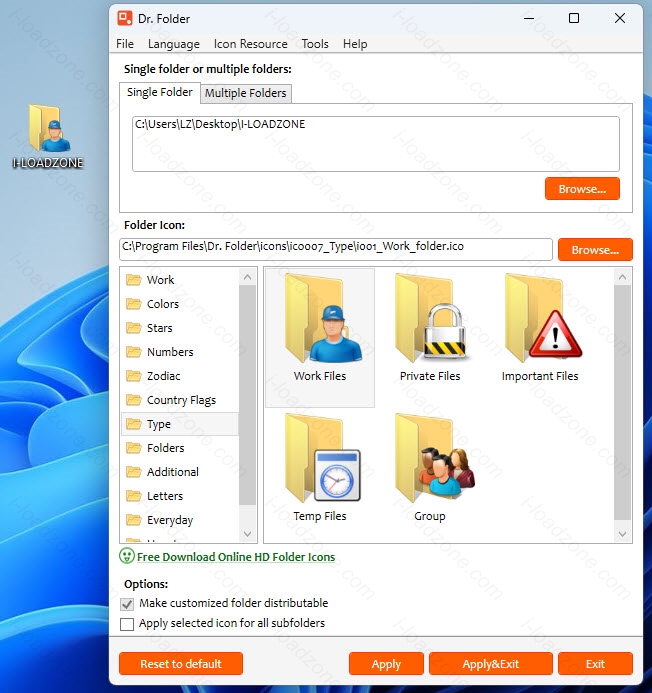Click icon preview pane scroll down arrow
The width and height of the screenshot is (652, 693).
pyautogui.click(x=622, y=533)
